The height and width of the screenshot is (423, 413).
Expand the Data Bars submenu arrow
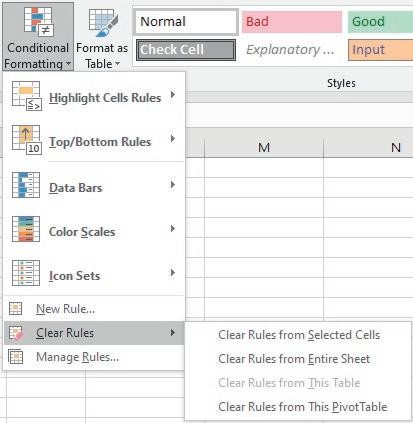coord(173,185)
